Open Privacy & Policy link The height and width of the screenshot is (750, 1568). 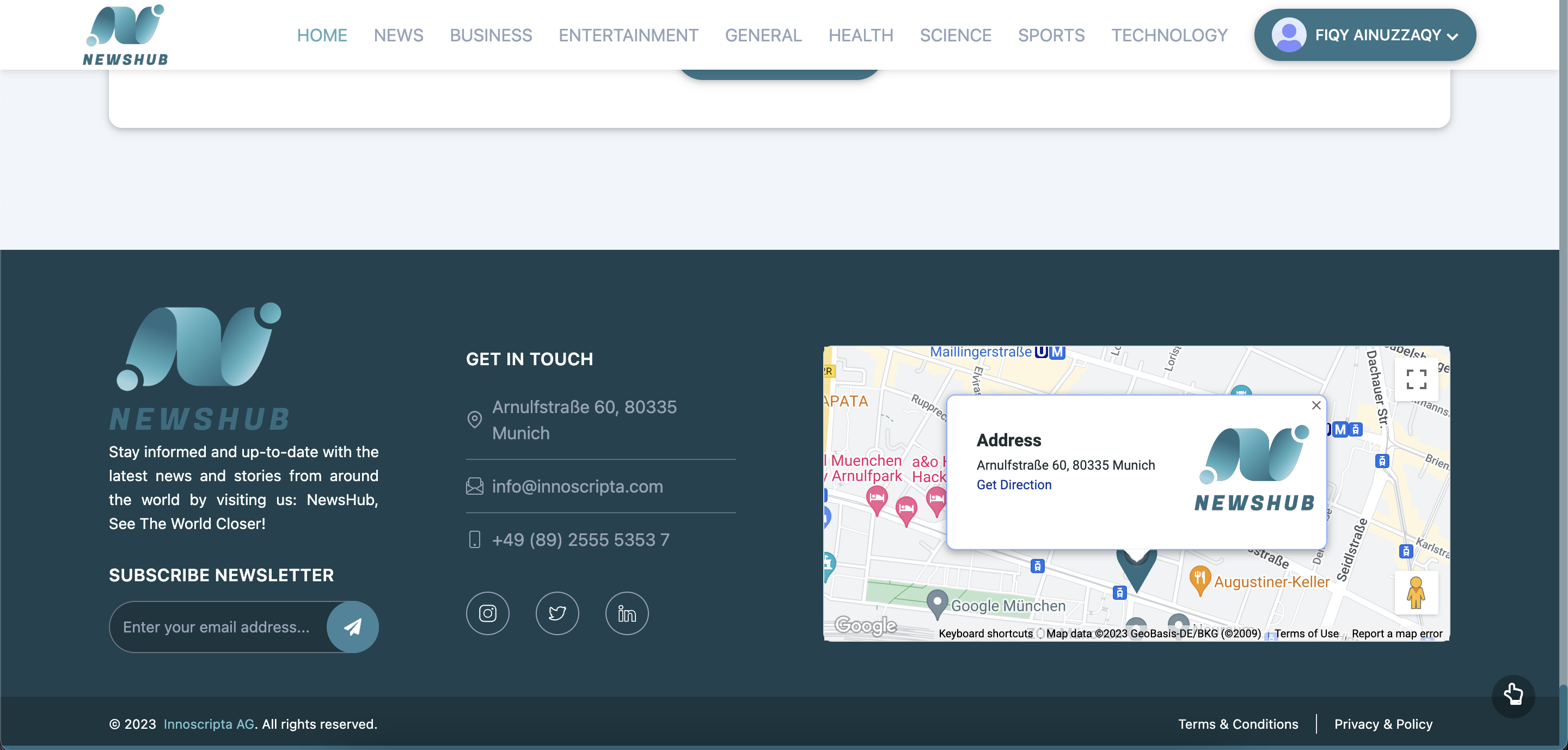pos(1383,724)
